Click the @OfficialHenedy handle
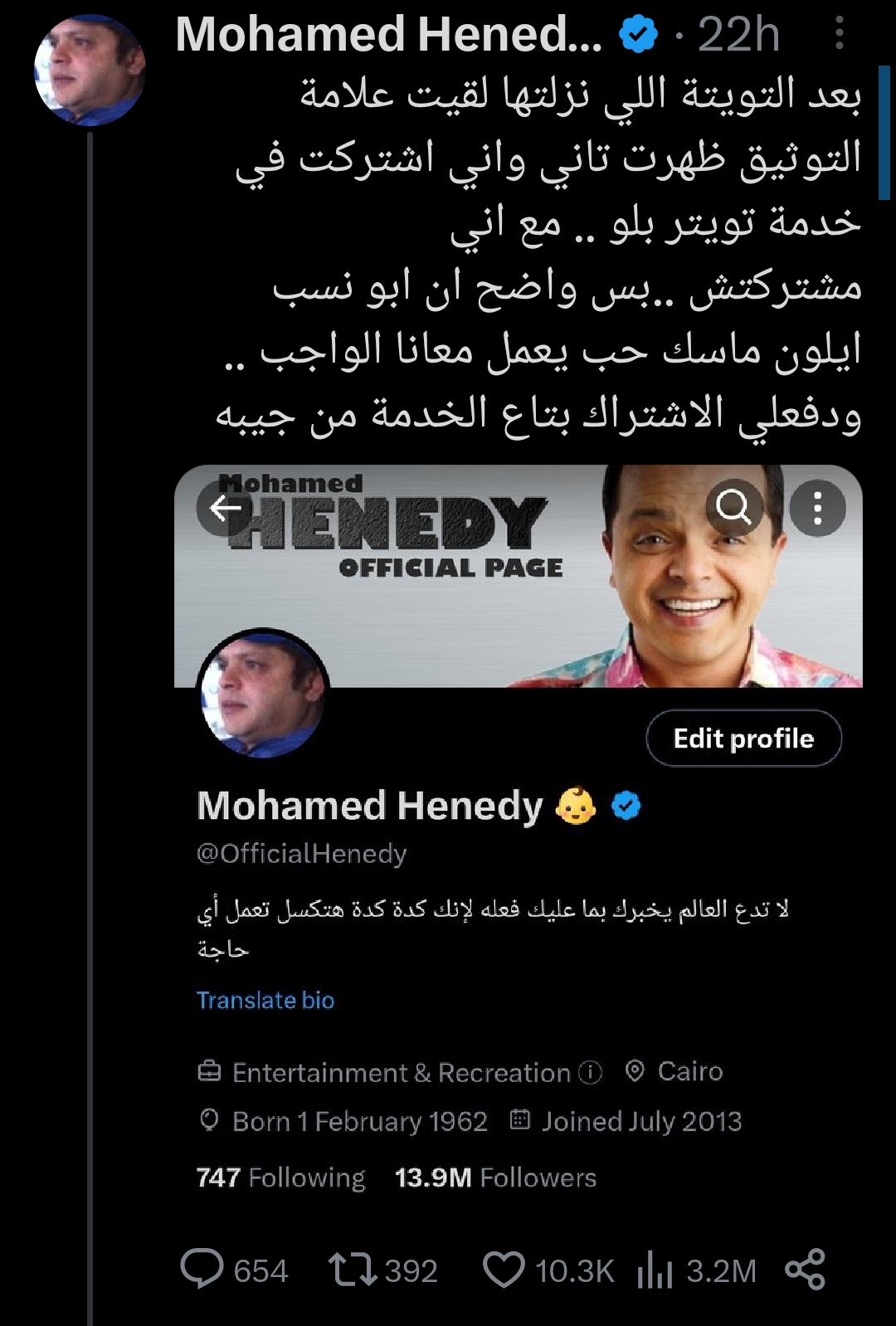896x1326 pixels. click(x=302, y=853)
